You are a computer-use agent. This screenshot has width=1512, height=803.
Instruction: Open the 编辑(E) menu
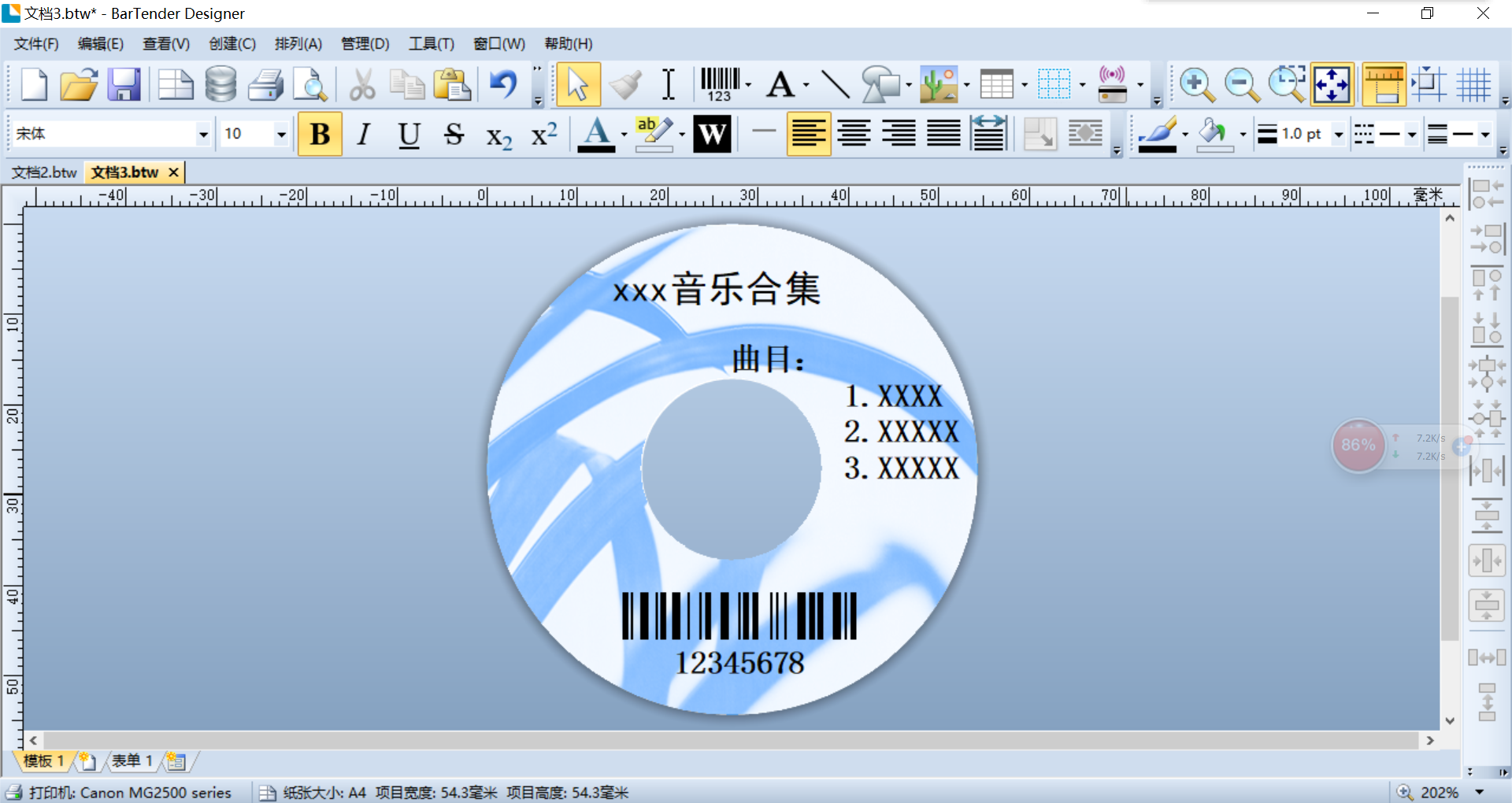click(x=101, y=44)
